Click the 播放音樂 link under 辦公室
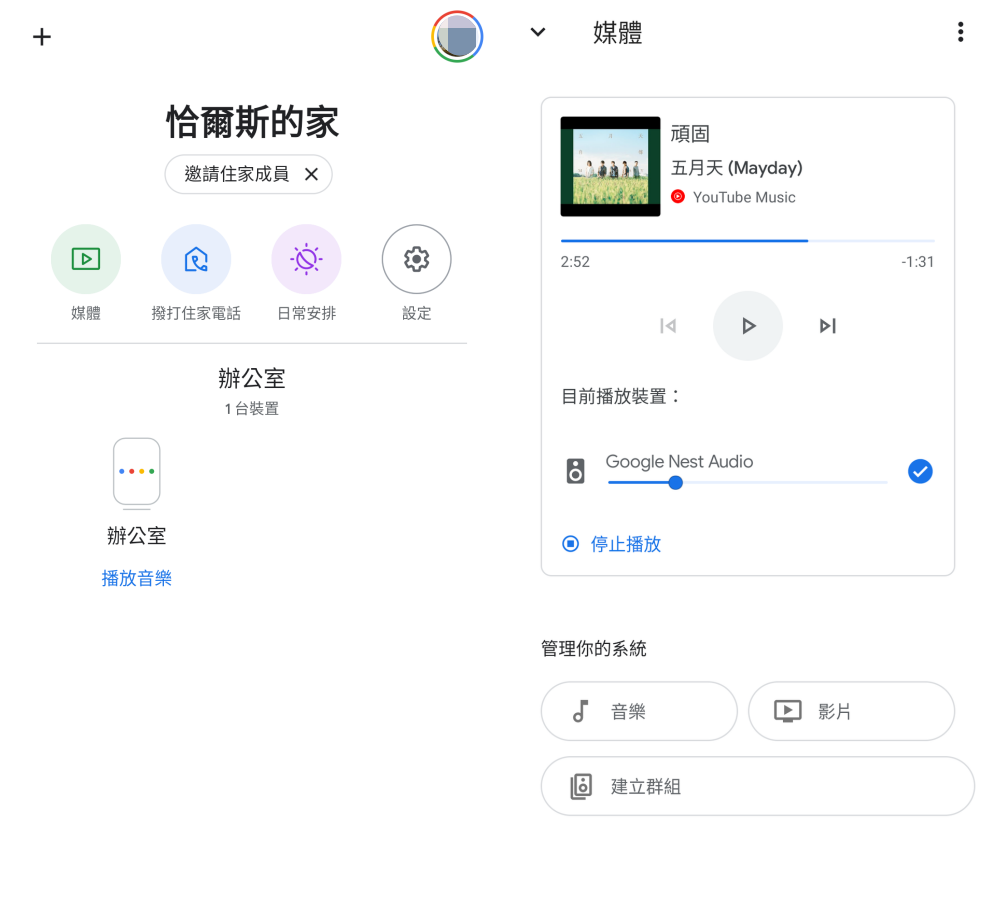1000x900 pixels. (x=136, y=578)
